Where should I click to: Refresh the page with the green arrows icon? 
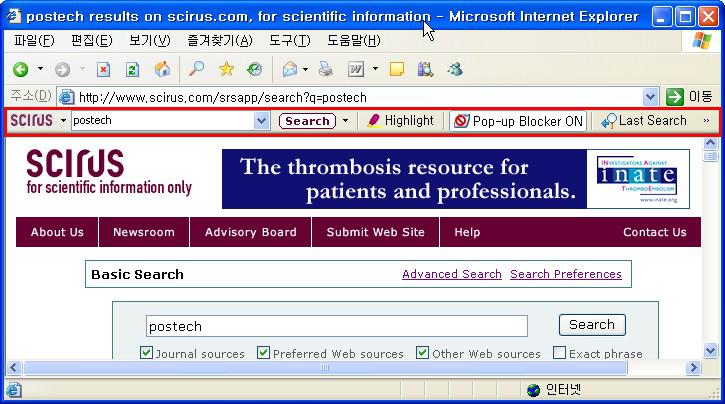(132, 70)
